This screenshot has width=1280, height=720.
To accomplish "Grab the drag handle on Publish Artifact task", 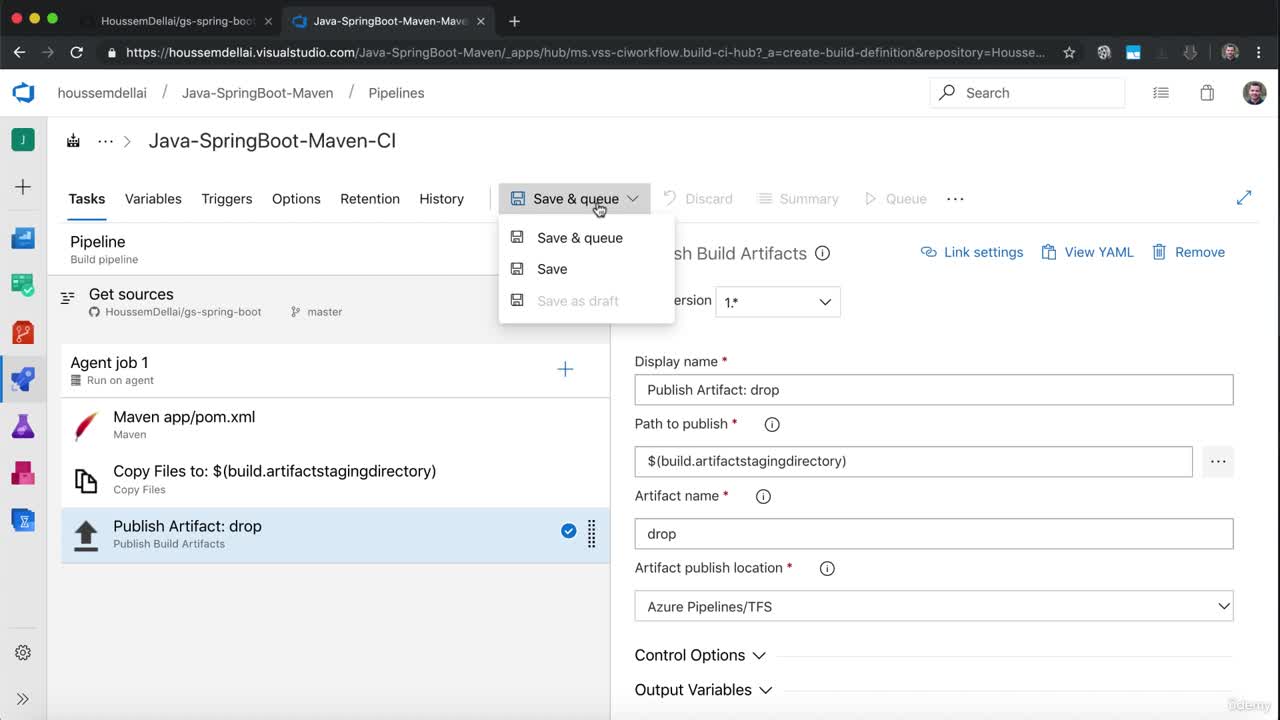I will pos(591,533).
